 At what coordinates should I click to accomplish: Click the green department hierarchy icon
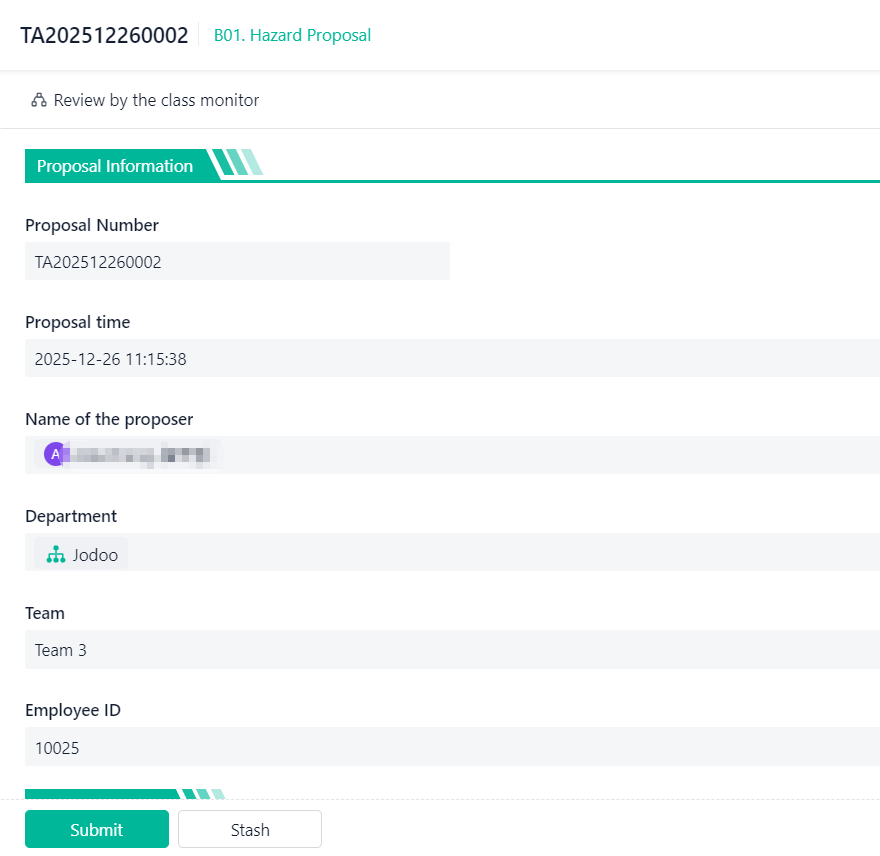click(x=56, y=555)
